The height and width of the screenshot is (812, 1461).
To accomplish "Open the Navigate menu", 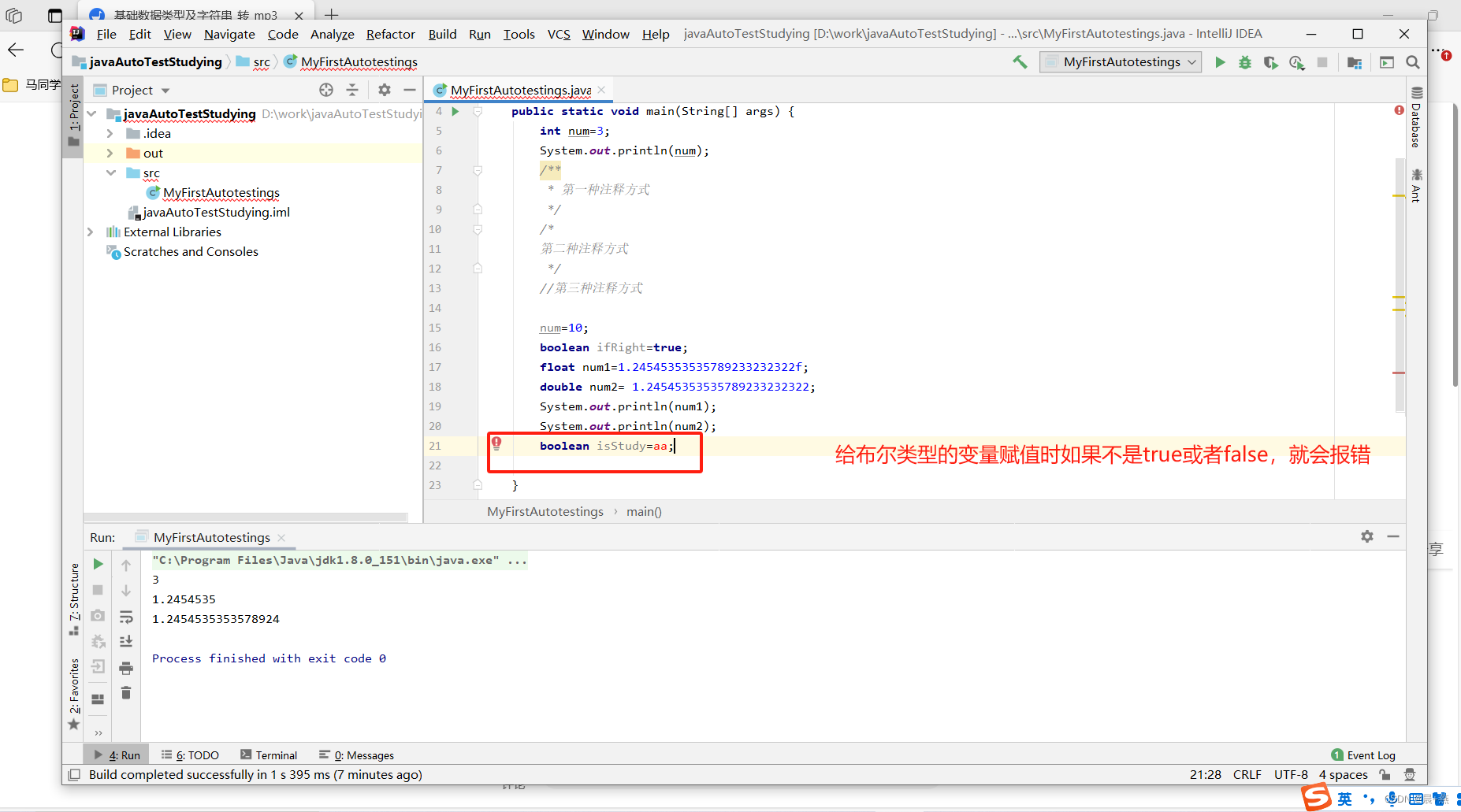I will tap(229, 34).
